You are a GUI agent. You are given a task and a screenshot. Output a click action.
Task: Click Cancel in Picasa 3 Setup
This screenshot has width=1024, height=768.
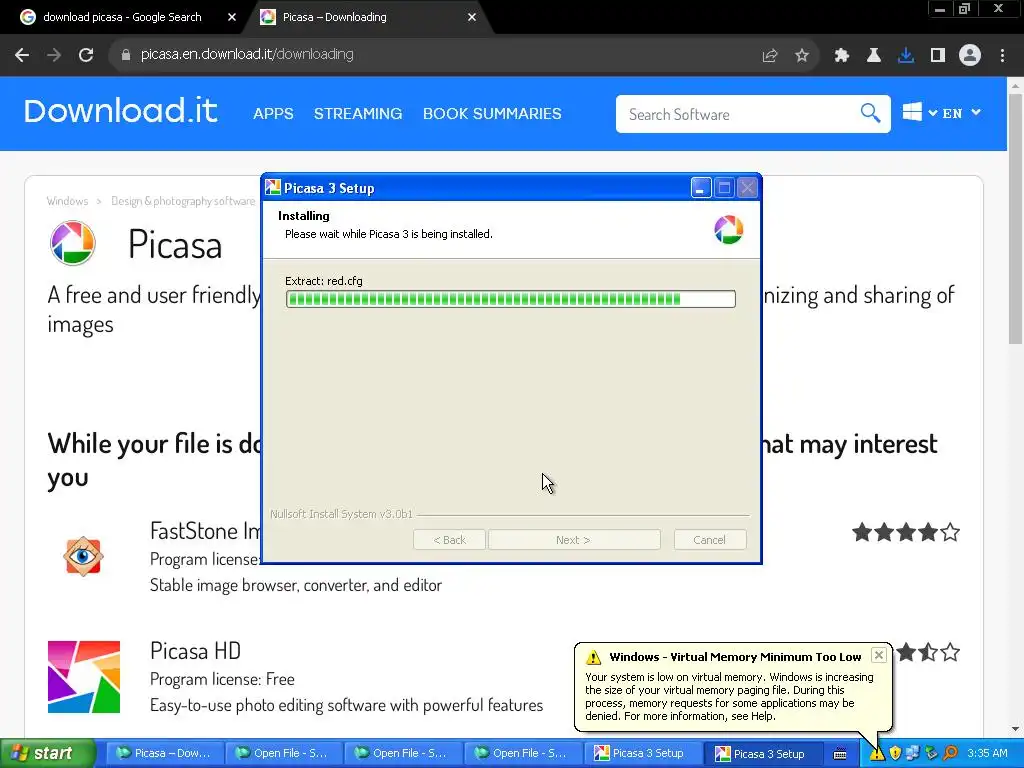709,540
